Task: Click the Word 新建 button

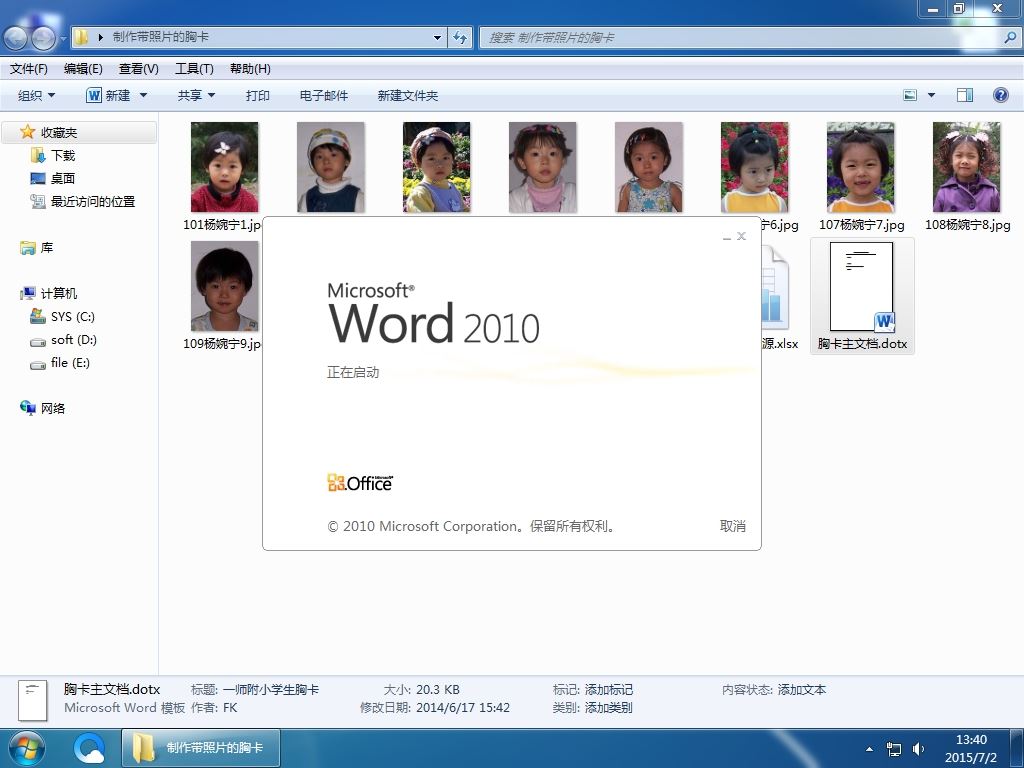Action: click(108, 95)
